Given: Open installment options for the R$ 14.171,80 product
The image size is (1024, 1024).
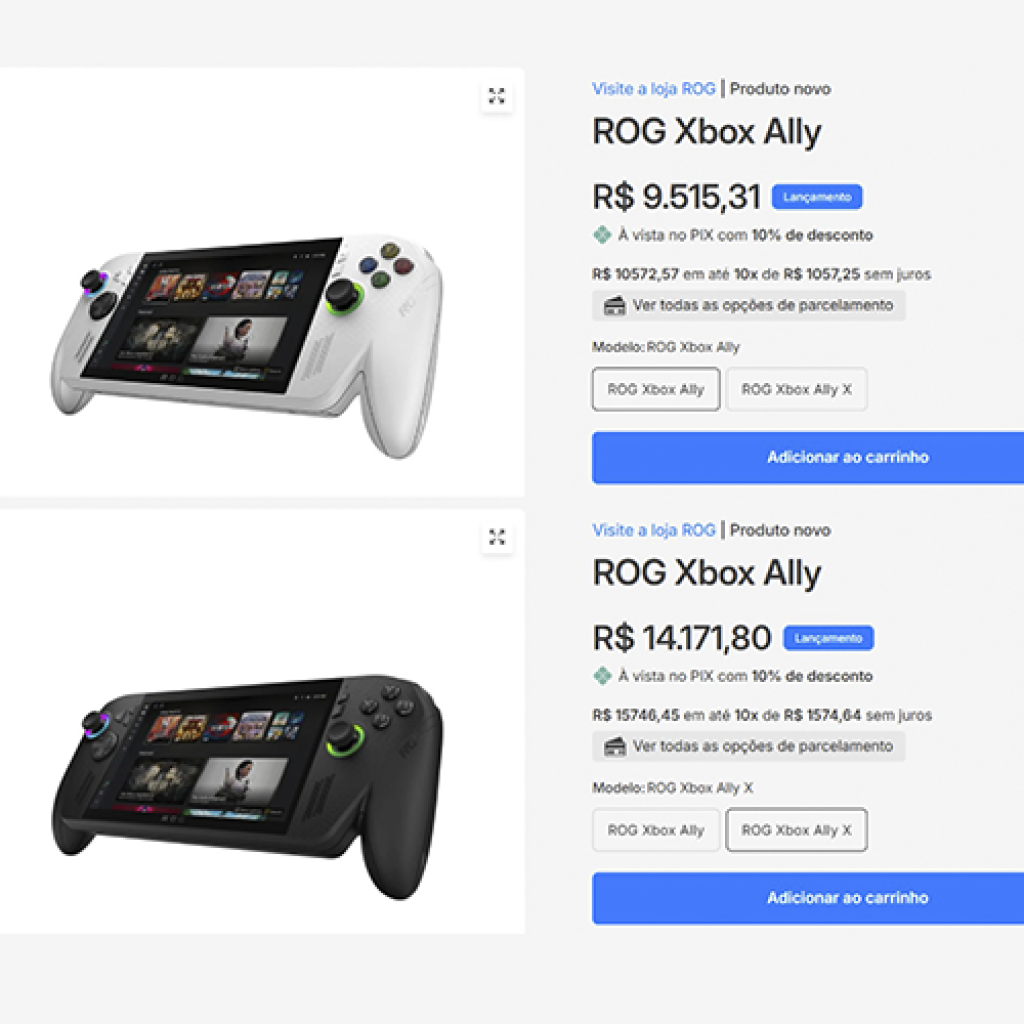Looking at the screenshot, I should (762, 746).
